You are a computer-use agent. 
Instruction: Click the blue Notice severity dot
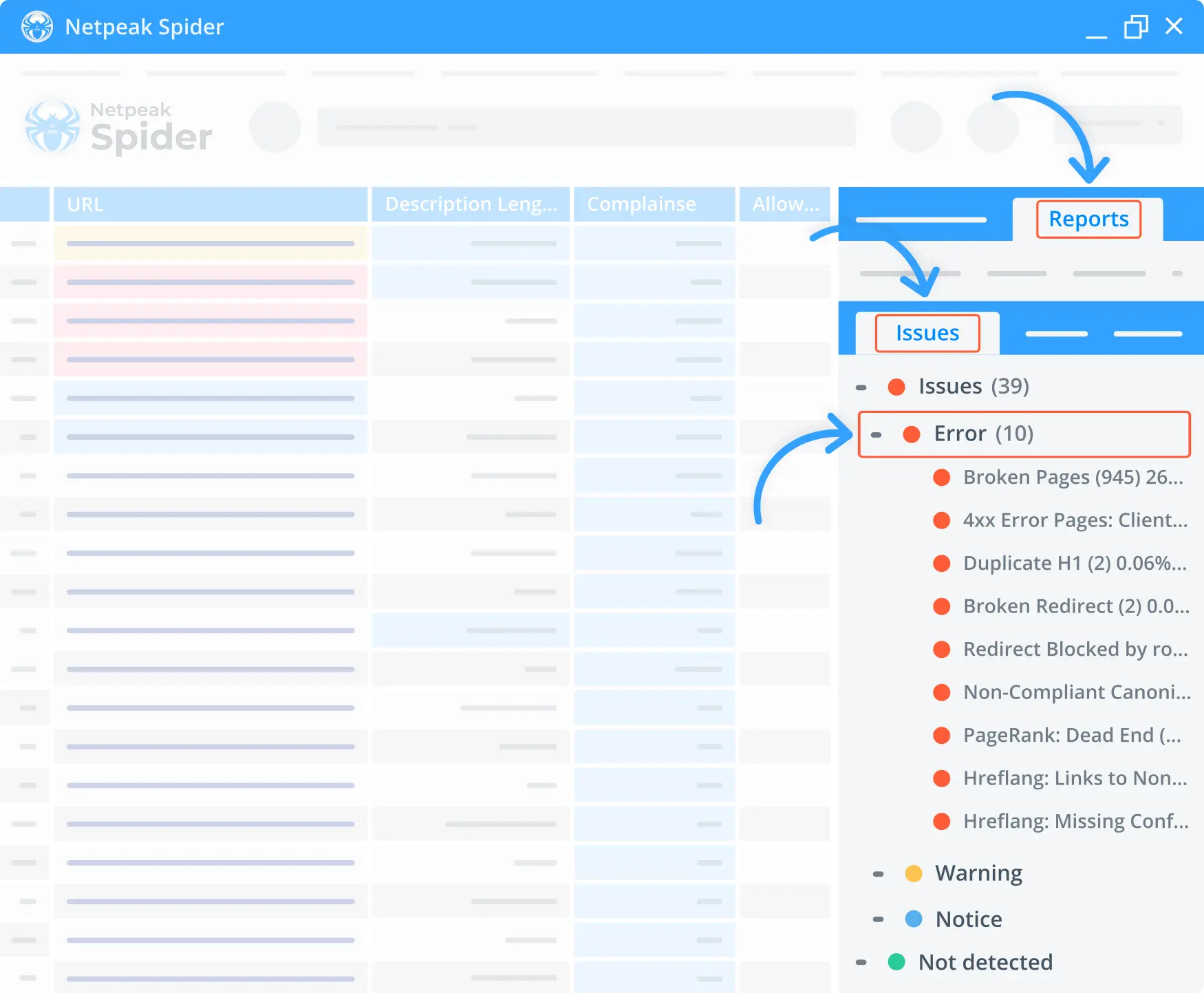(914, 919)
